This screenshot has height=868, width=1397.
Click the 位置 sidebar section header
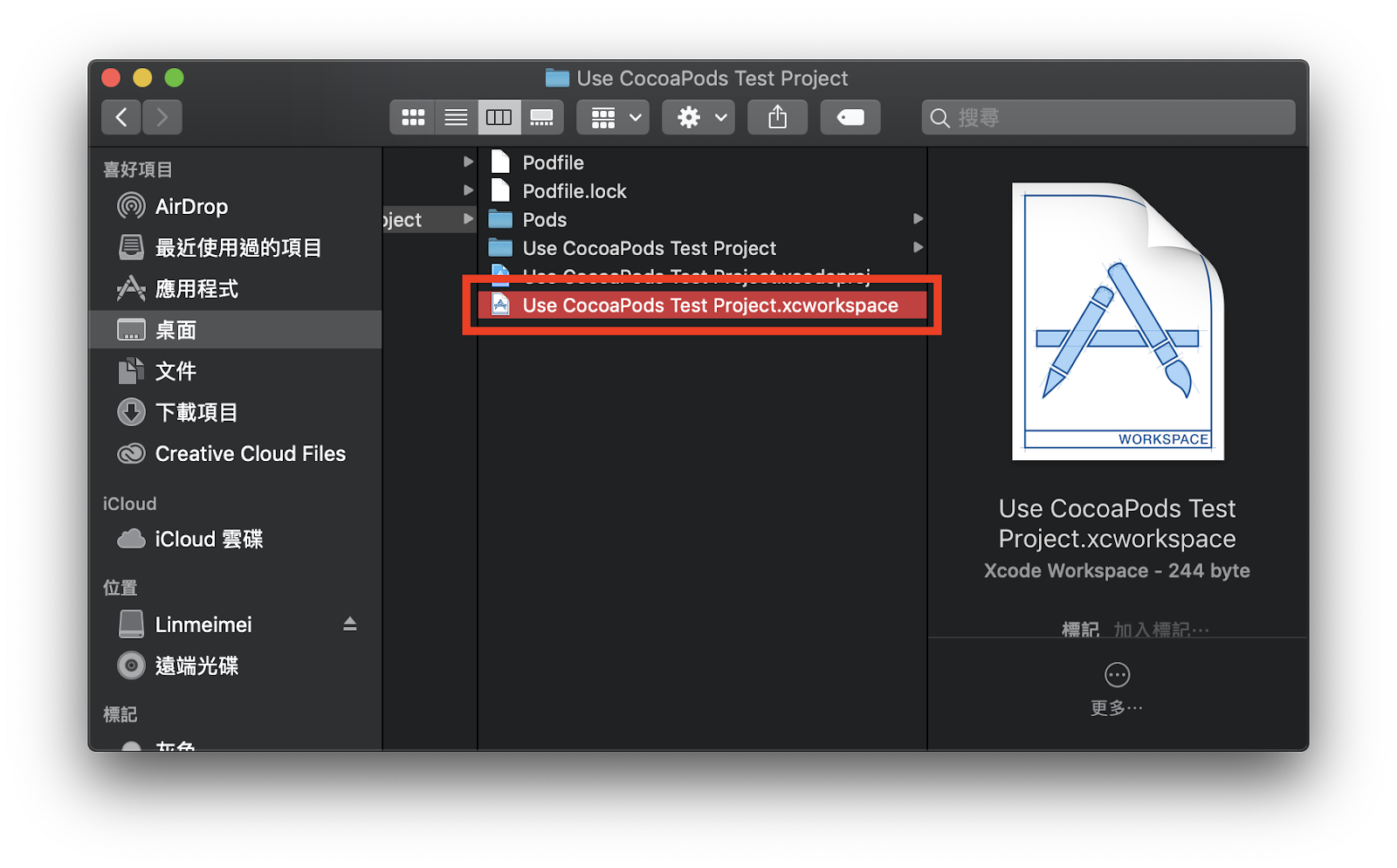click(x=120, y=588)
